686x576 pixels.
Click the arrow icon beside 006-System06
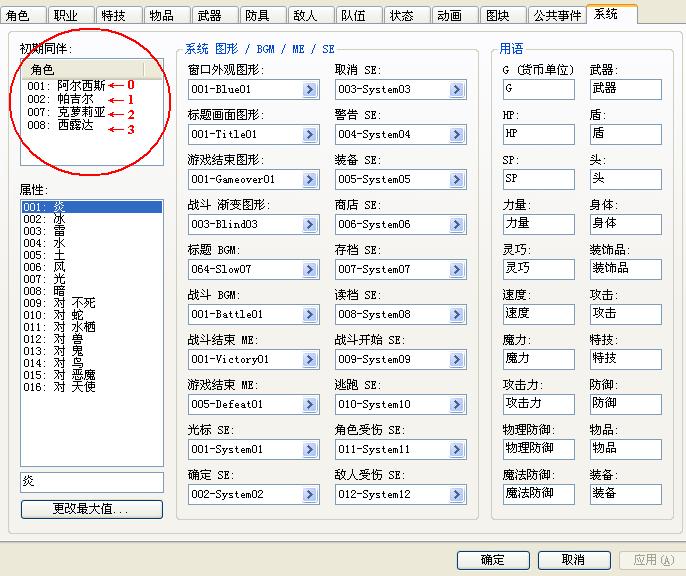click(457, 225)
